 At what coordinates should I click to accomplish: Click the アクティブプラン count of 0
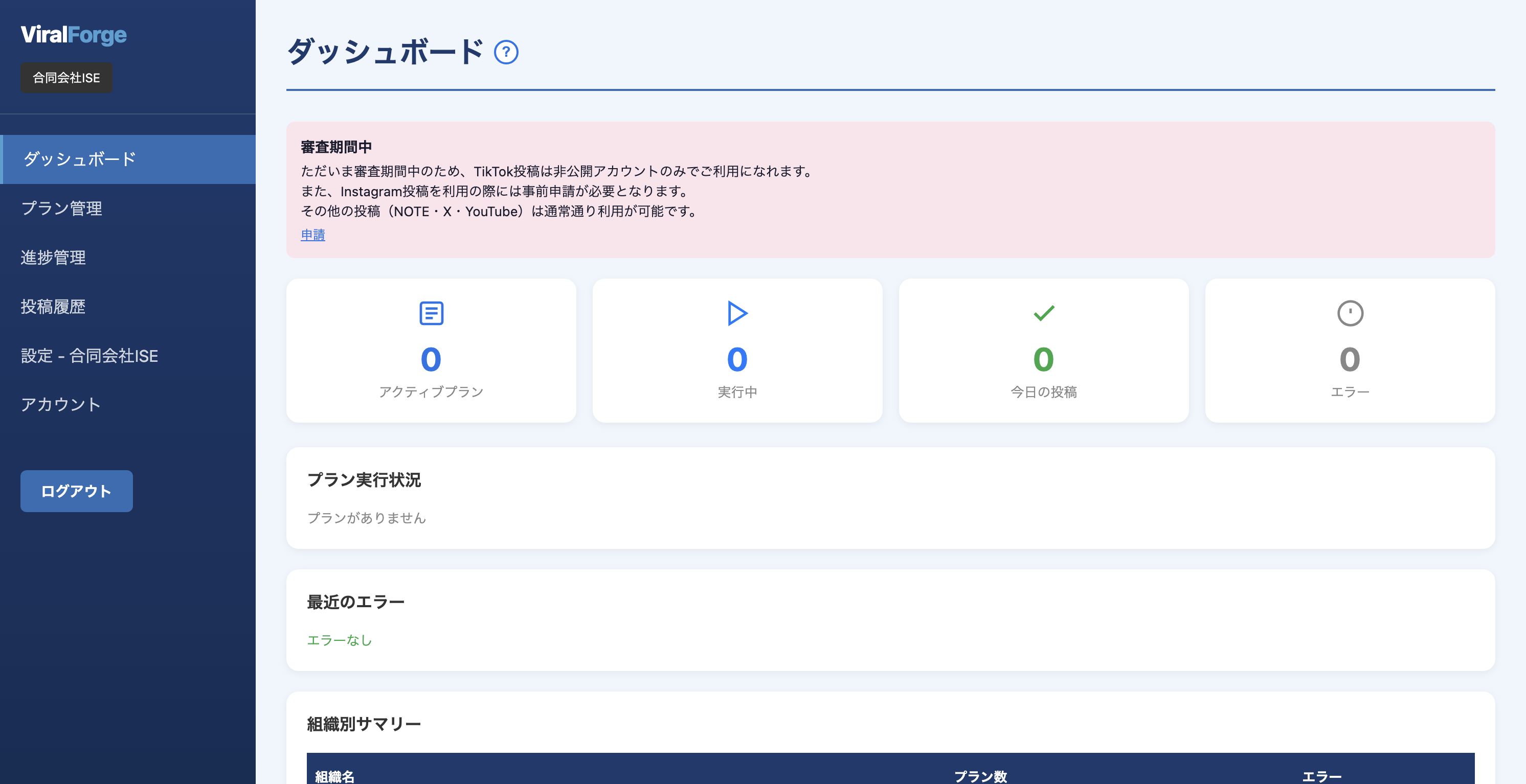[431, 359]
